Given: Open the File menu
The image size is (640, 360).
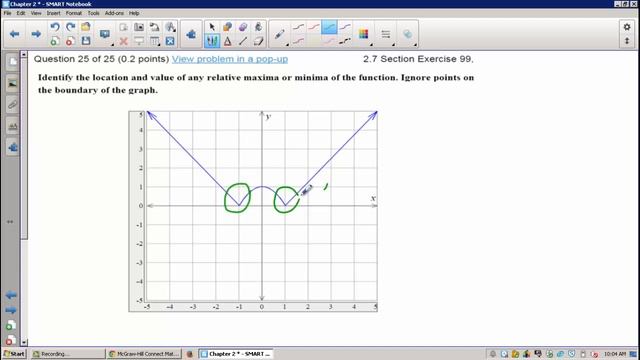Looking at the screenshot, I should pos(7,13).
